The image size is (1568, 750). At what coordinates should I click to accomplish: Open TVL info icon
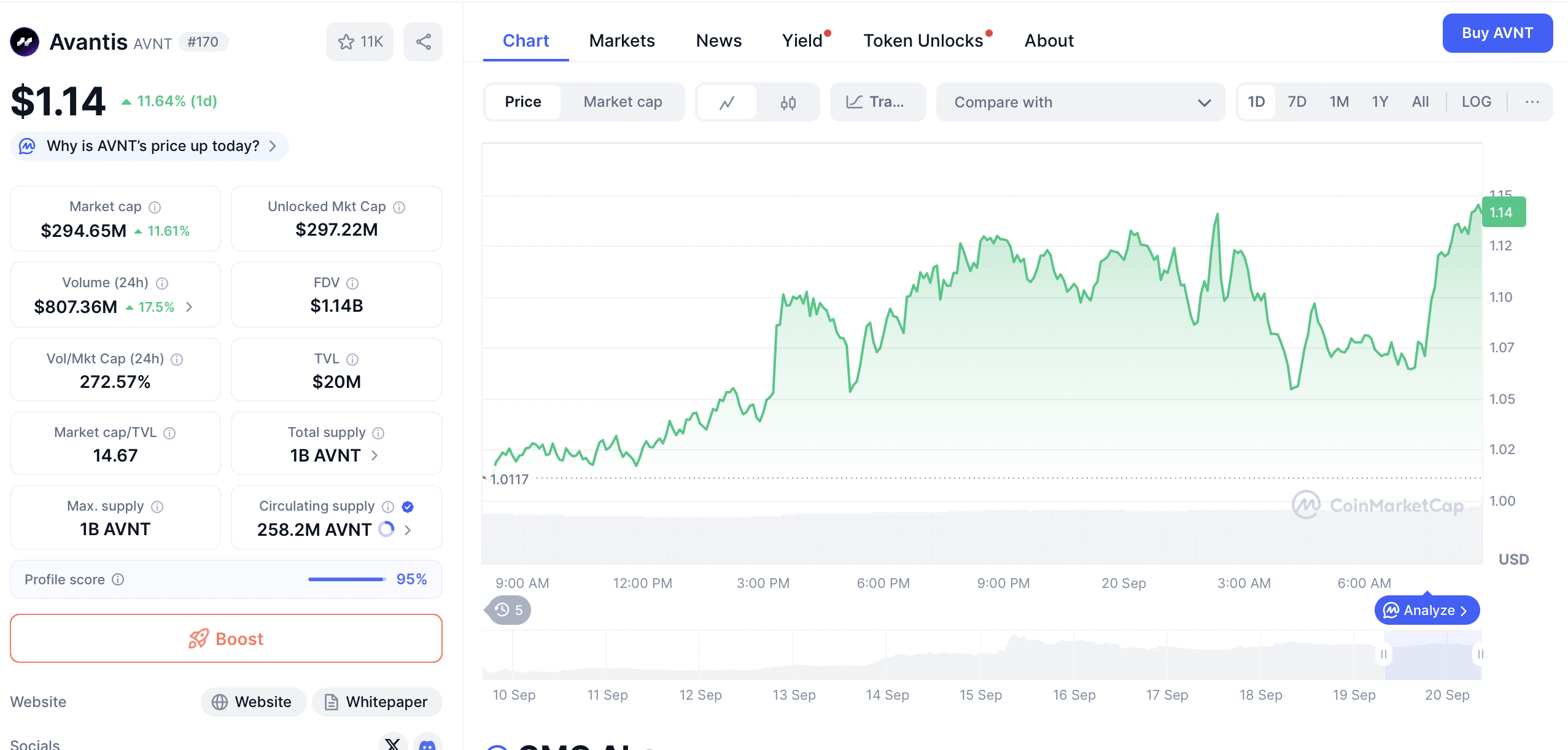(x=352, y=360)
